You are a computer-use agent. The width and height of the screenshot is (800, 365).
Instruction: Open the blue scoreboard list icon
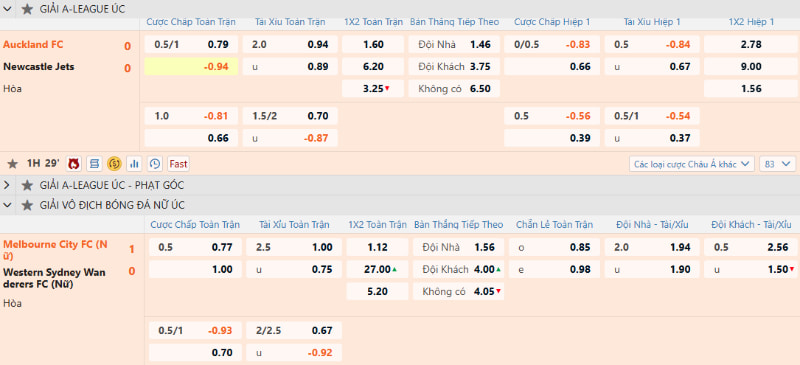point(94,164)
